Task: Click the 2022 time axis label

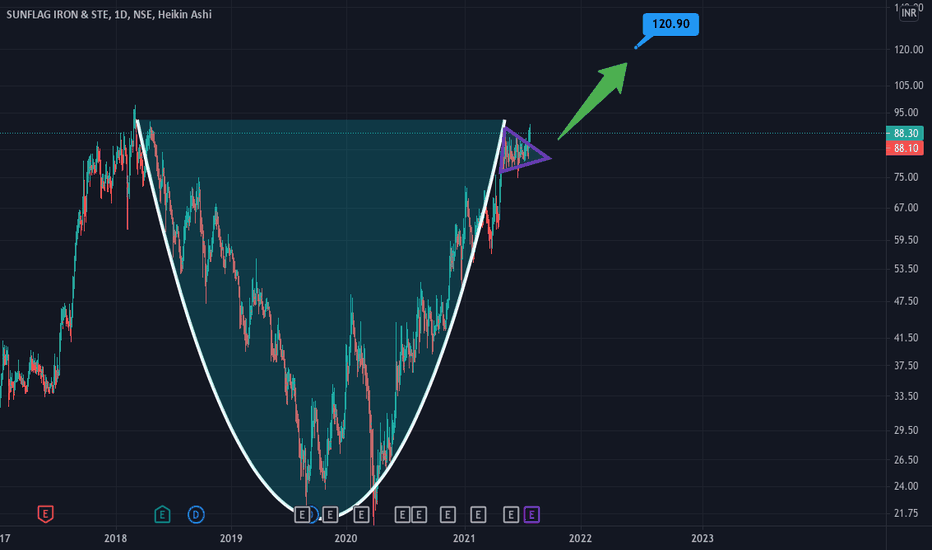Action: point(580,539)
